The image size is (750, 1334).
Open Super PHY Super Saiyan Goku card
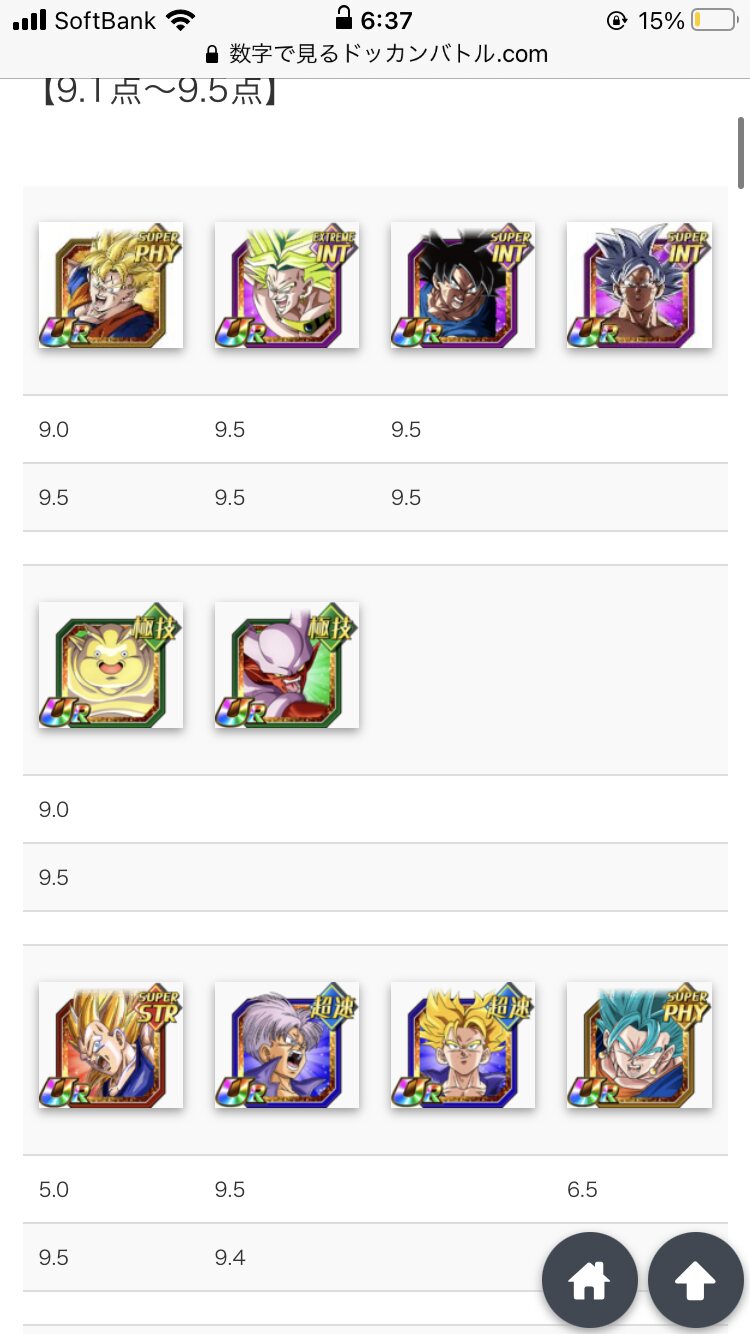click(111, 285)
